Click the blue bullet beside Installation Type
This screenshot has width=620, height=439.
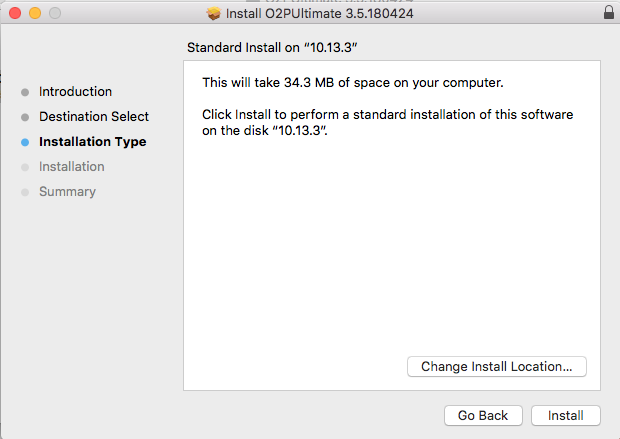coord(25,142)
